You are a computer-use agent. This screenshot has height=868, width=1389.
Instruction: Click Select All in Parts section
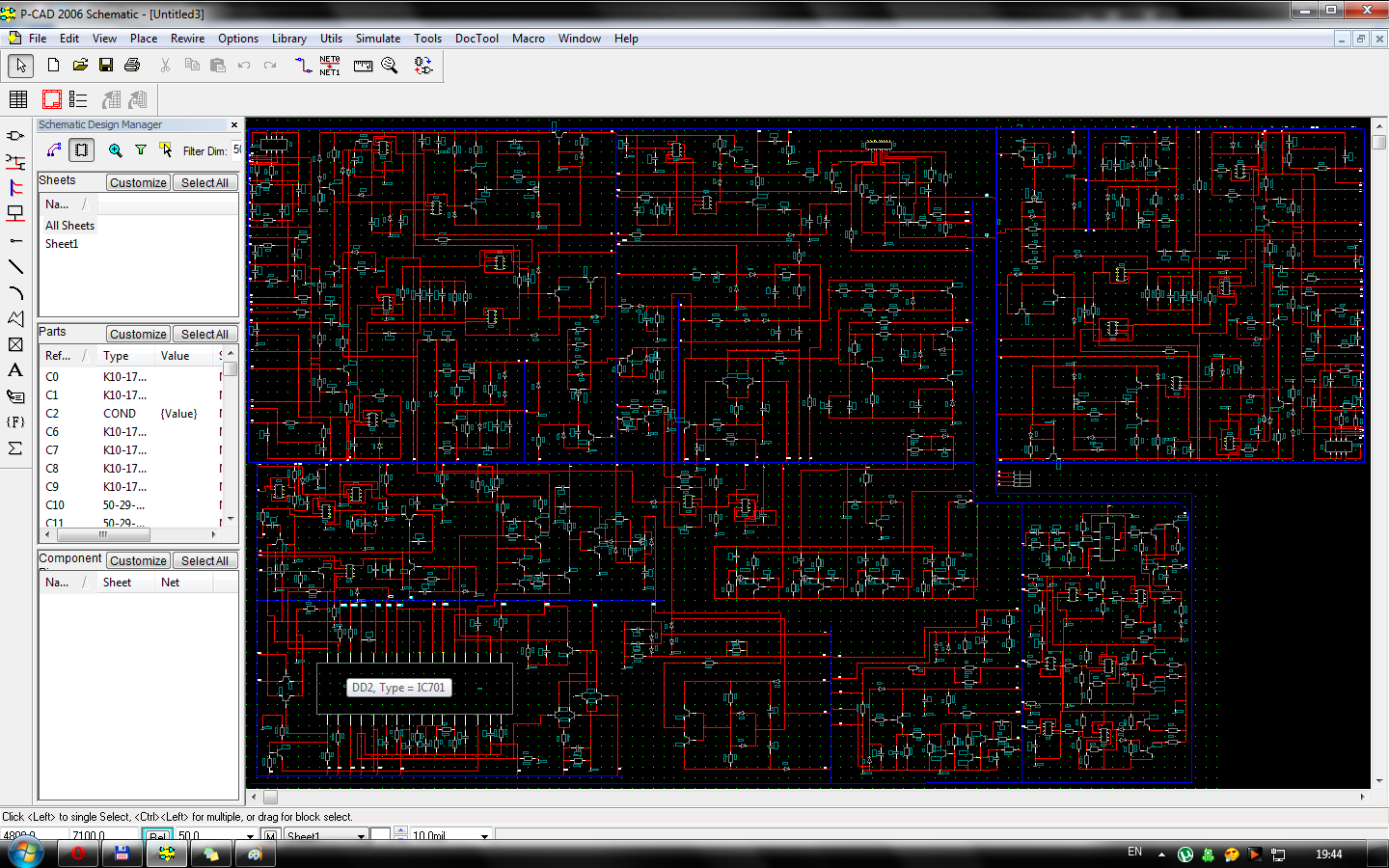(x=204, y=334)
